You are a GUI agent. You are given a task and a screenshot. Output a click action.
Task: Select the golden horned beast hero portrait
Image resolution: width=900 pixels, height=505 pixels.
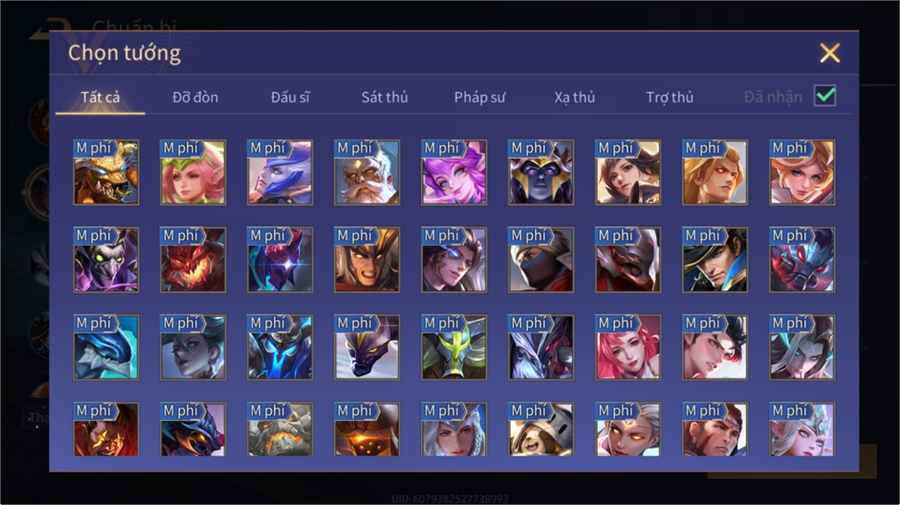tap(106, 172)
